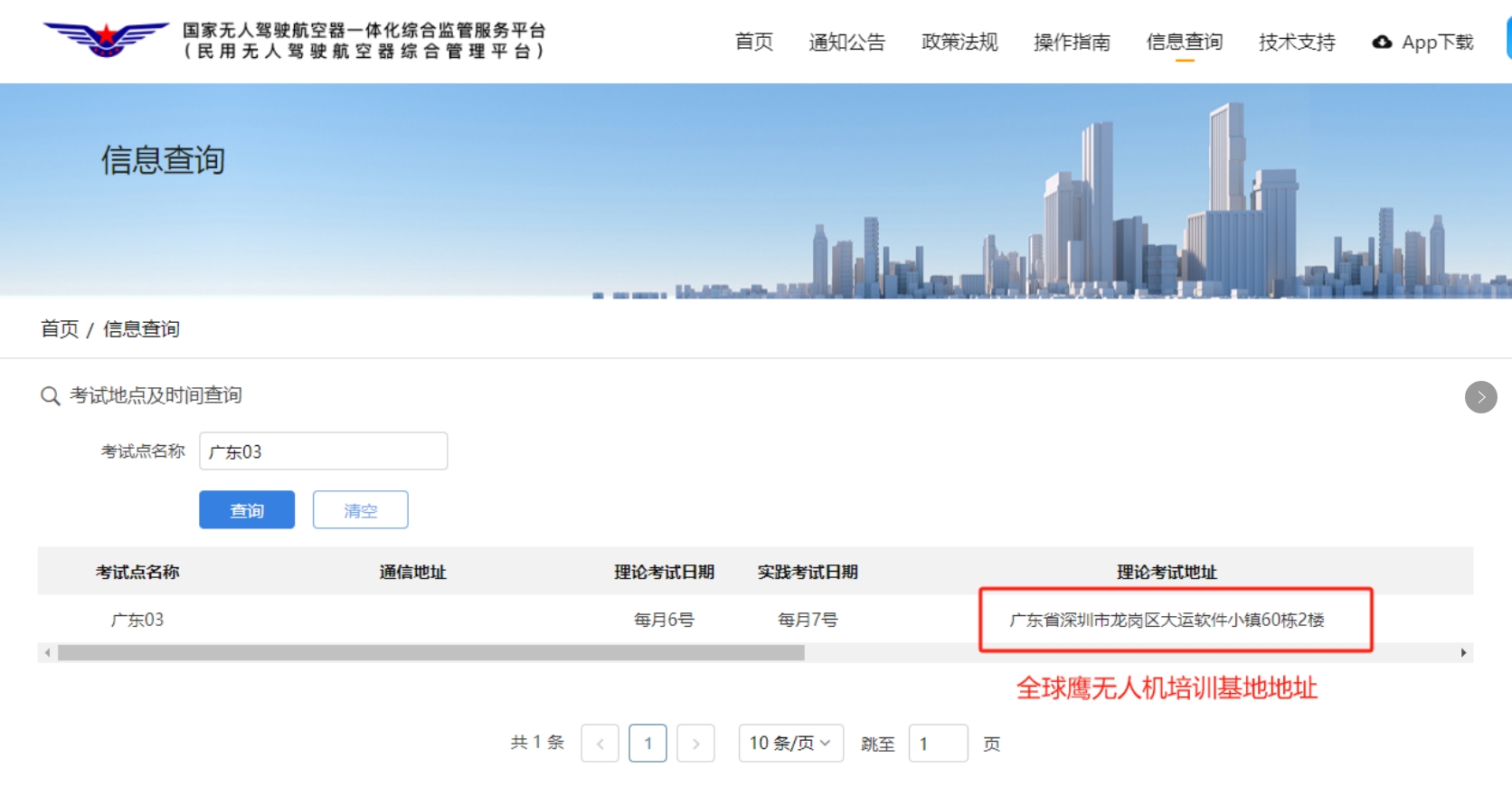Open the 10 条/页 page size dropdown
Viewport: 1512px width, 797px height.
pyautogui.click(x=790, y=744)
